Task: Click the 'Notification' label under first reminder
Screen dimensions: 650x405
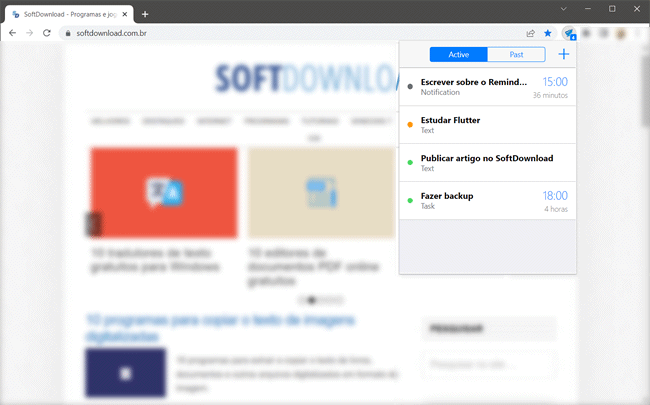Action: tap(440, 92)
